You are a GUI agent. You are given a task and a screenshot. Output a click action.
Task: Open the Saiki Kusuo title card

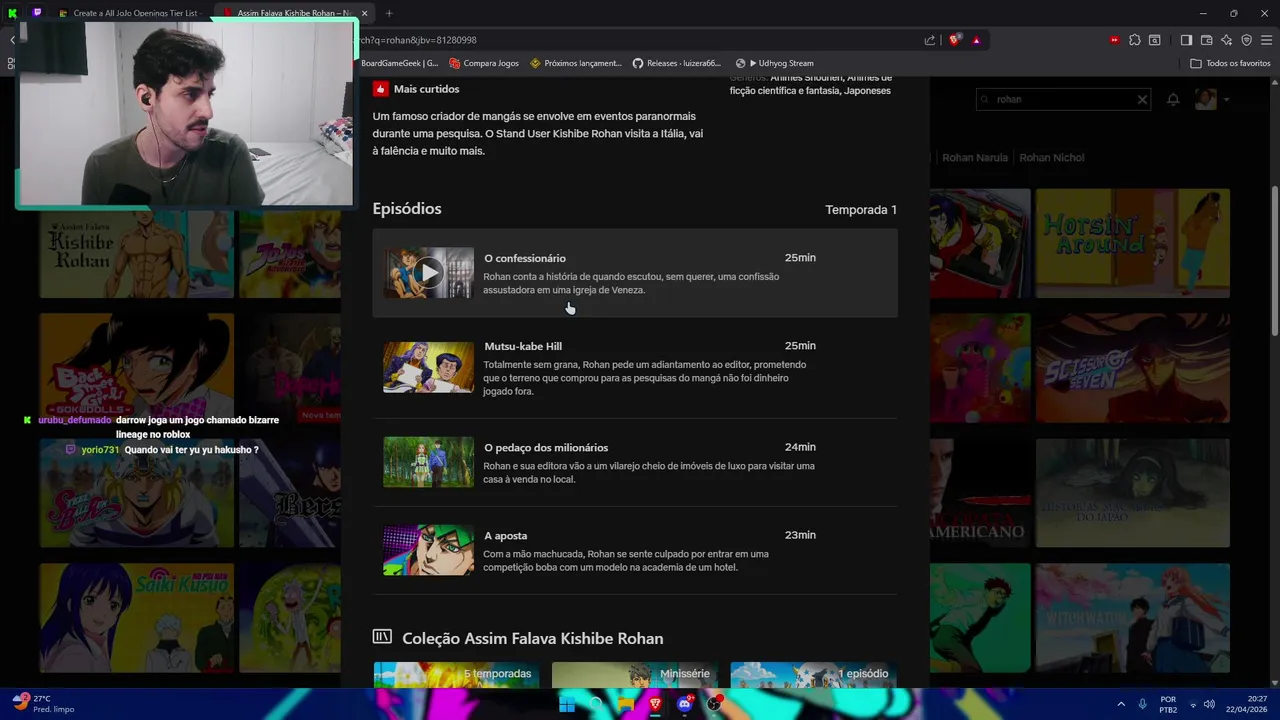[136, 617]
